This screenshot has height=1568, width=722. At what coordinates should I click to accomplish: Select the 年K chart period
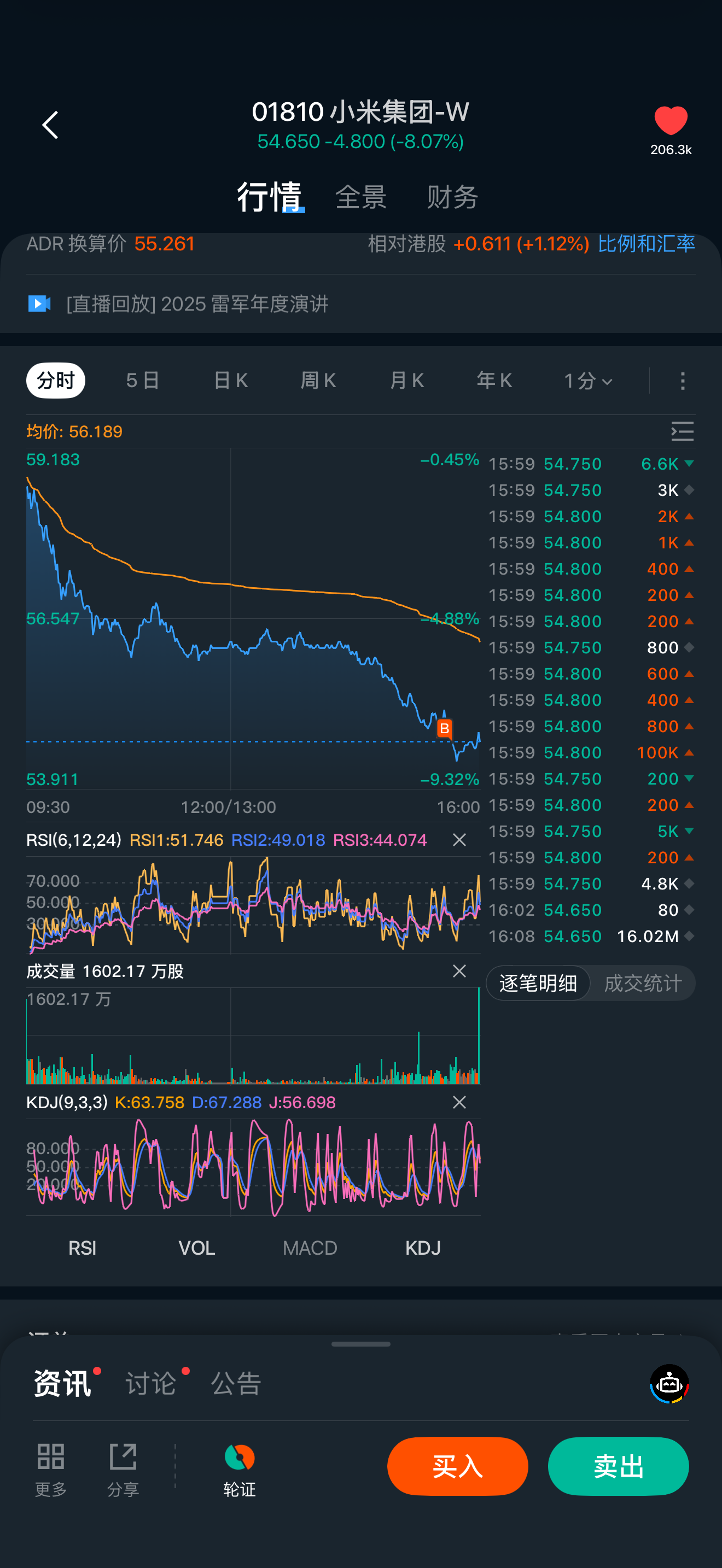click(x=494, y=381)
